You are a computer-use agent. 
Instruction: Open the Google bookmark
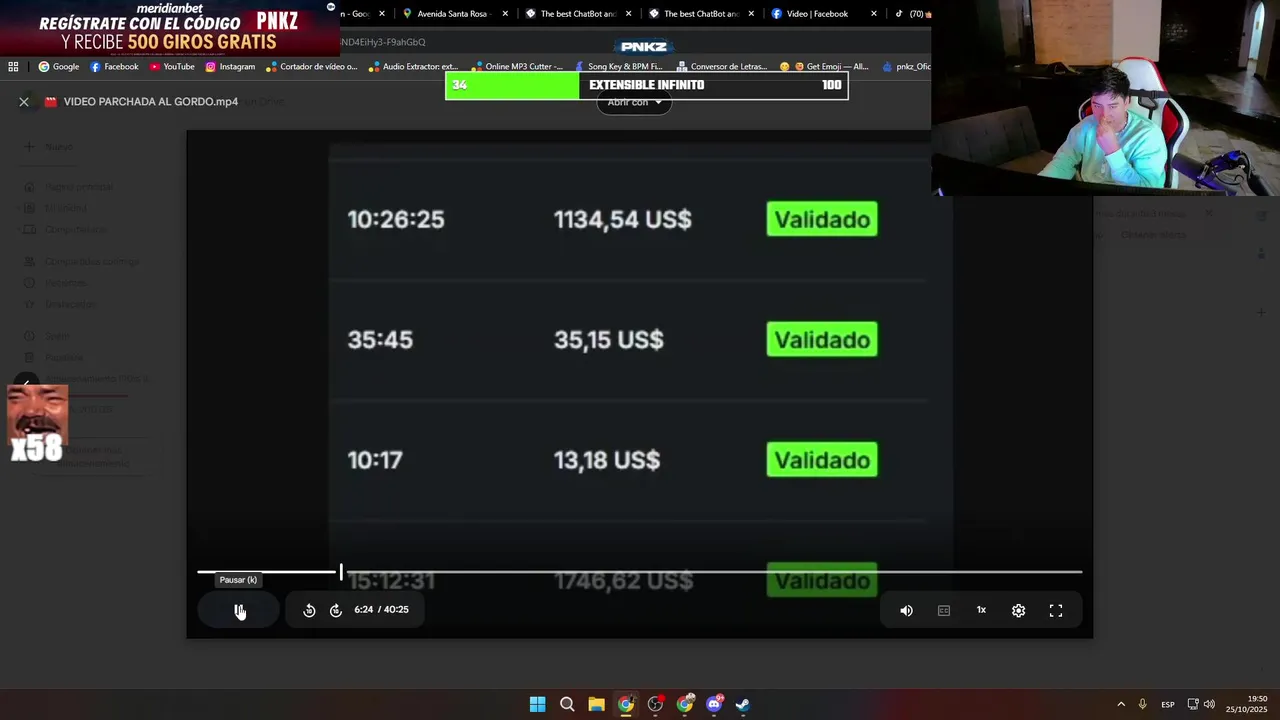pyautogui.click(x=59, y=67)
